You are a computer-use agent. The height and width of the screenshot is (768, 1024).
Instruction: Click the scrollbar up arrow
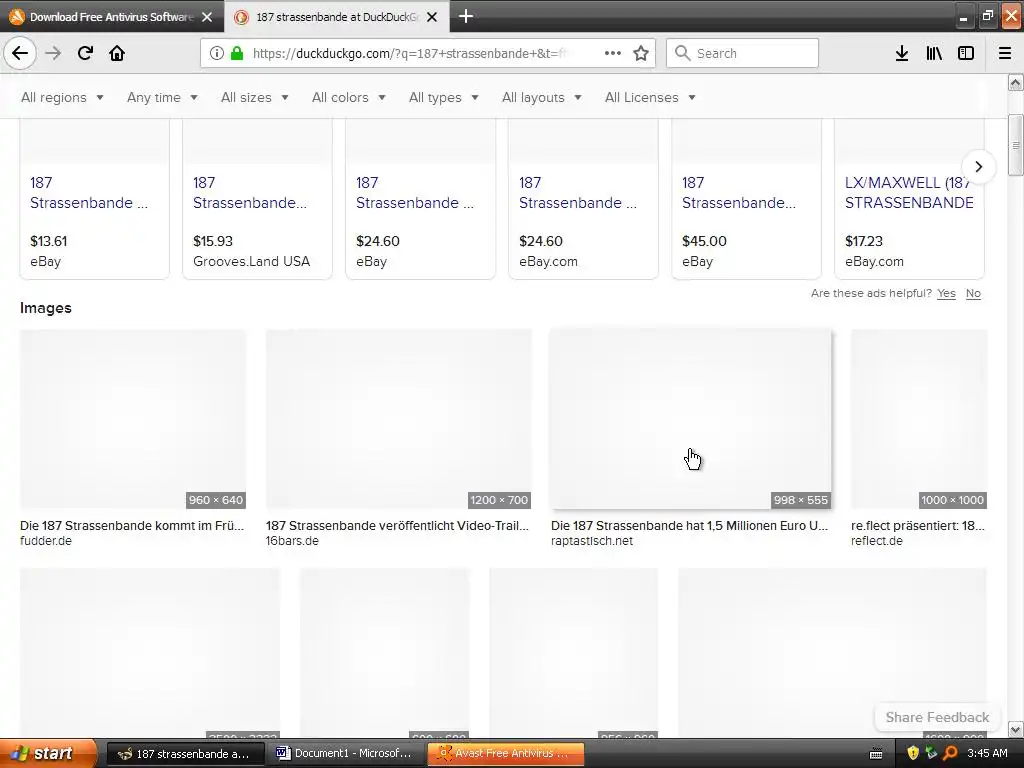pyautogui.click(x=1015, y=82)
